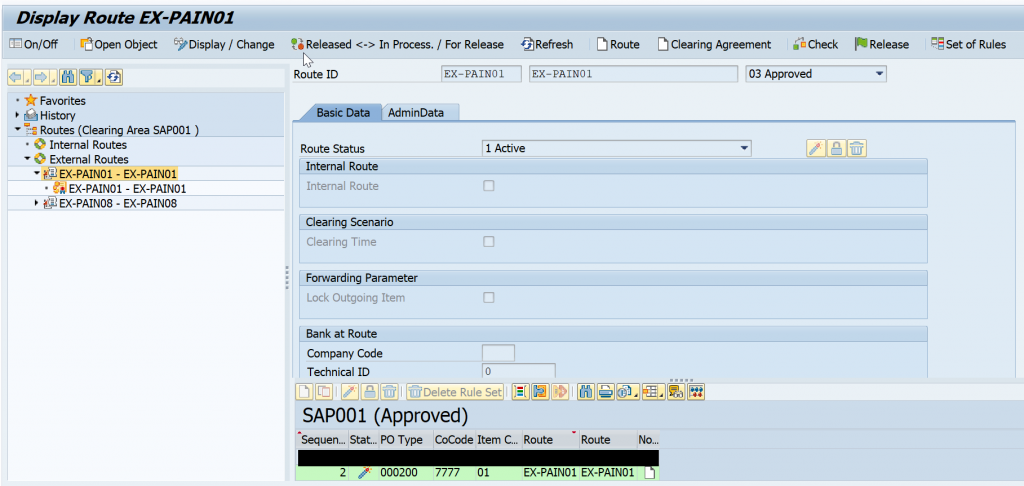
Task: Click the On/Off toolbar button
Action: 33,44
